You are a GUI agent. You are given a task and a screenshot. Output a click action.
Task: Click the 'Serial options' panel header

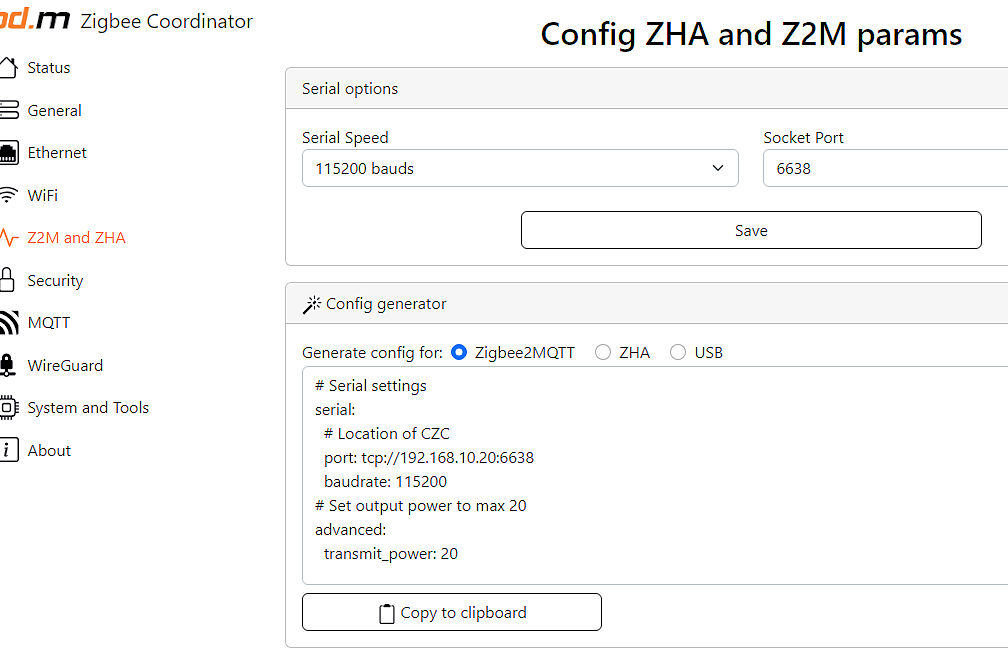coord(647,89)
